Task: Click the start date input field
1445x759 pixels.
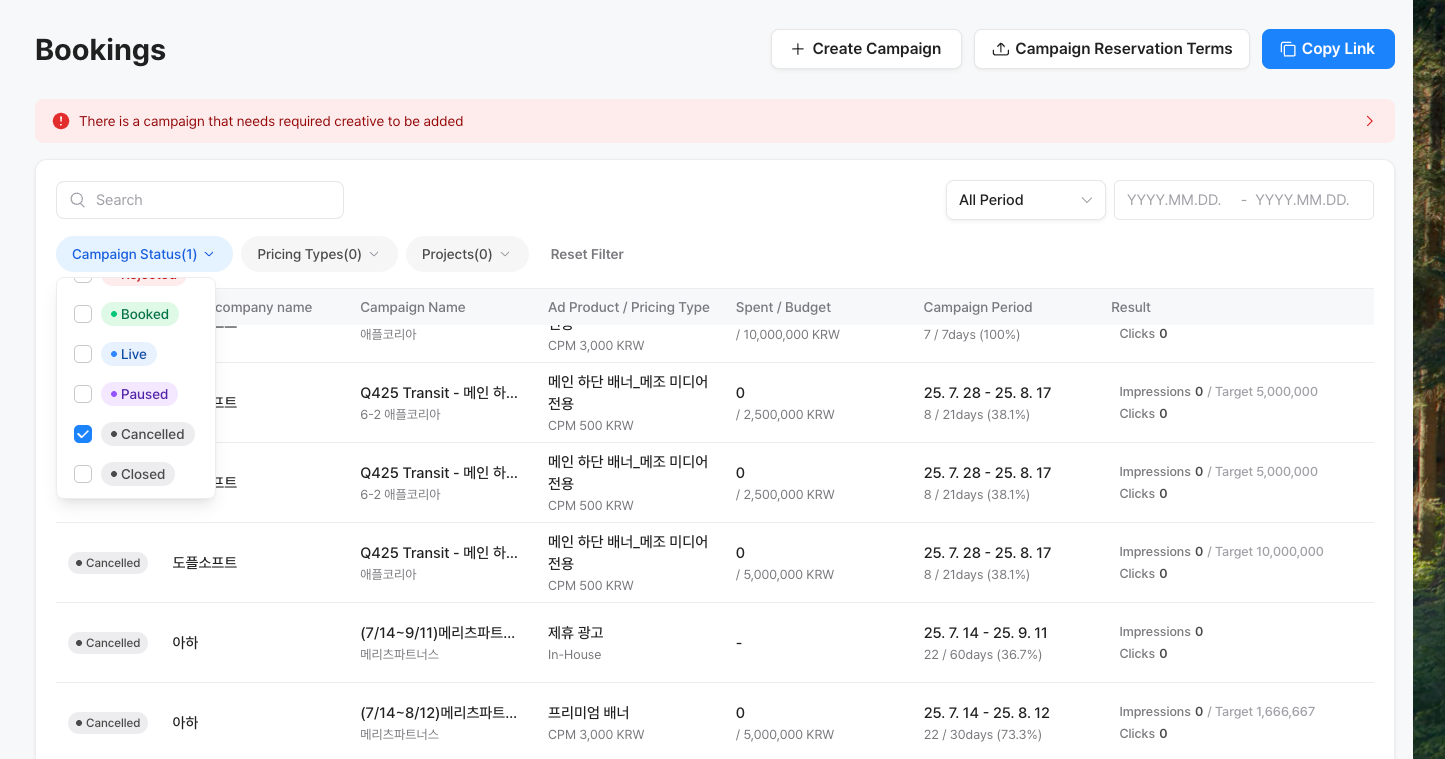Action: [1174, 200]
